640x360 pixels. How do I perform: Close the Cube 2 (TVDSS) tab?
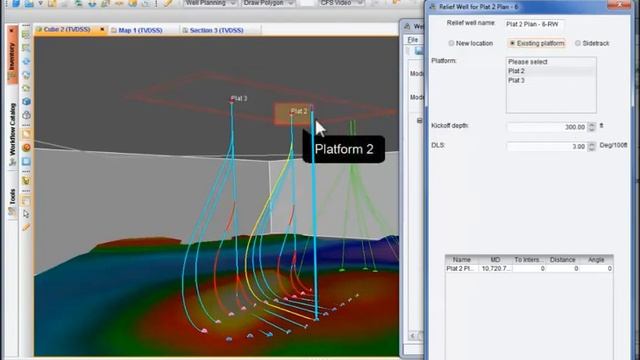102,29
